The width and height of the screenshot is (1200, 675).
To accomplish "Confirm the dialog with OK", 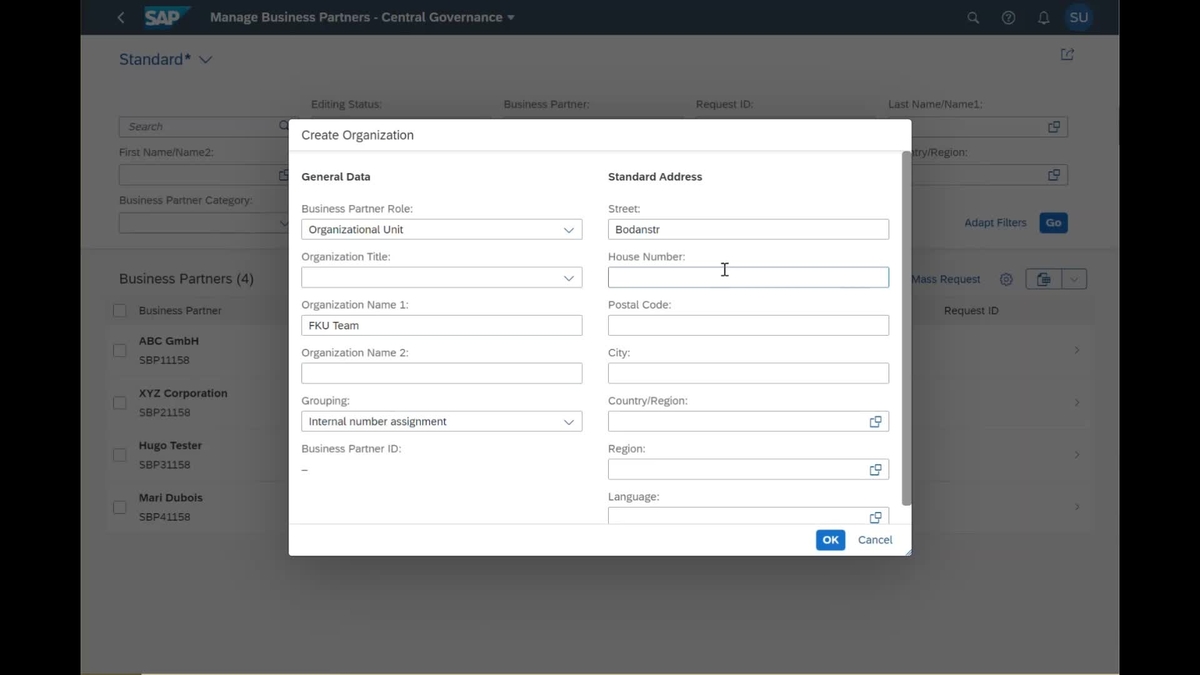I will coord(829,539).
